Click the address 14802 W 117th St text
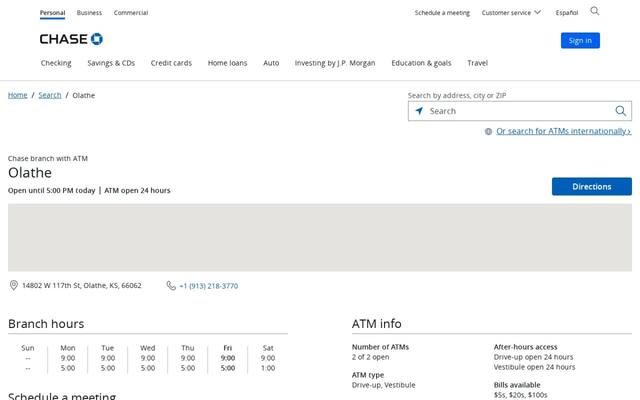Viewport: 640px width, 400px height. [x=82, y=285]
